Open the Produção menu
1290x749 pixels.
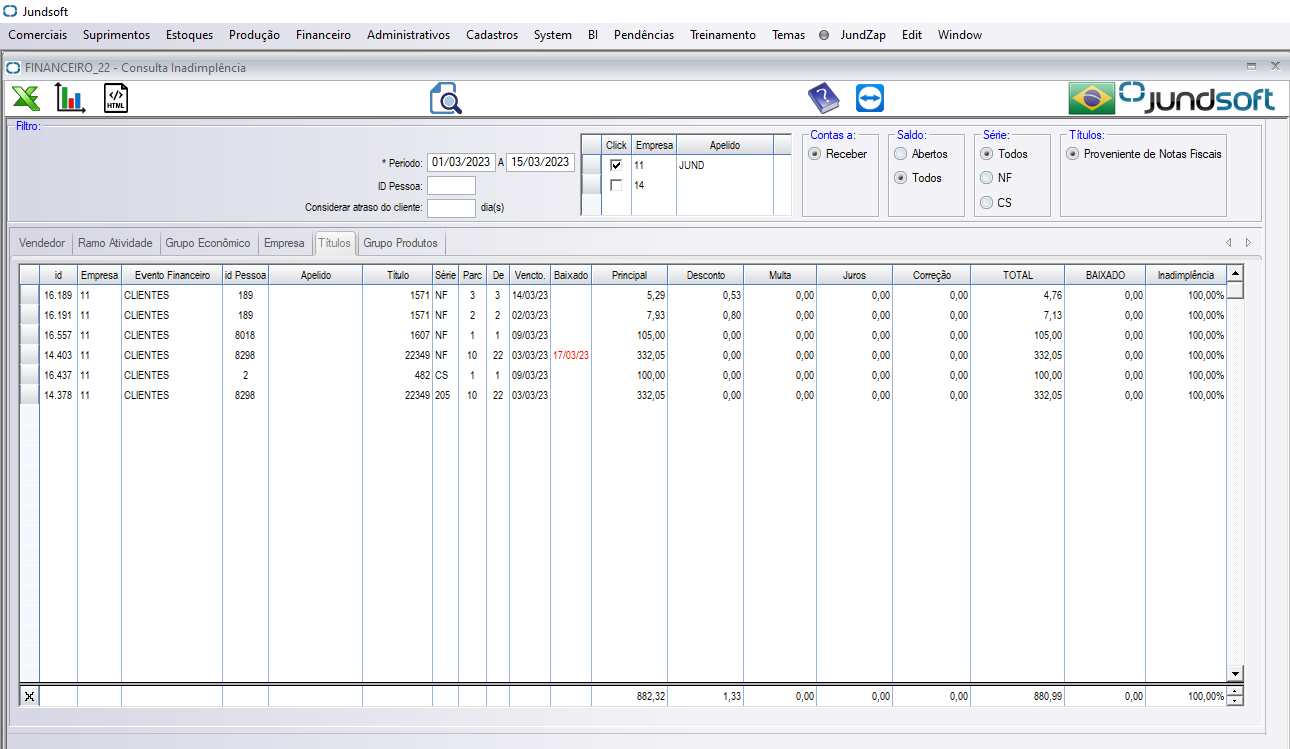(x=254, y=35)
